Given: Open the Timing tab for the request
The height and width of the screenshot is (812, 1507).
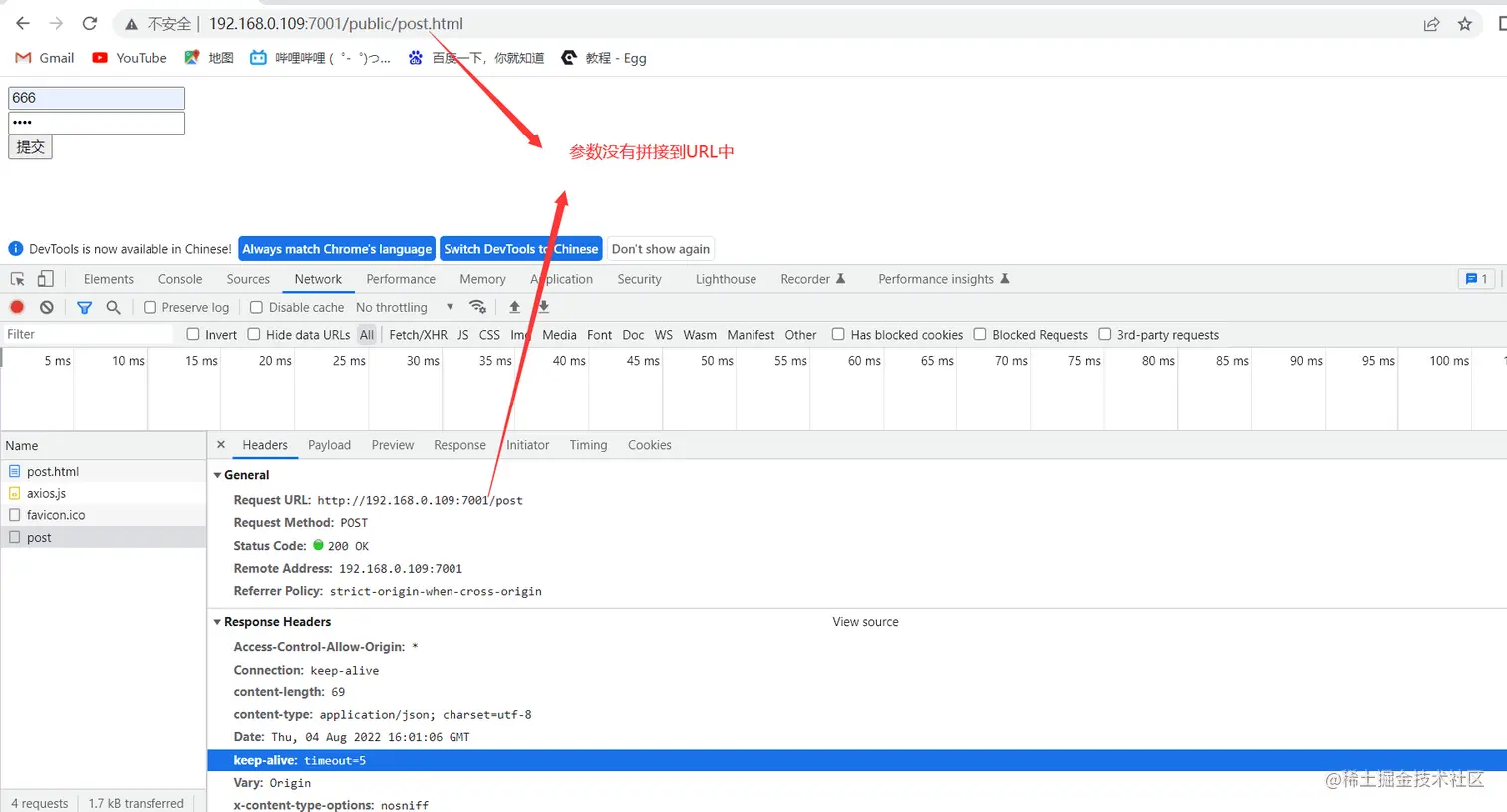Looking at the screenshot, I should (x=588, y=445).
